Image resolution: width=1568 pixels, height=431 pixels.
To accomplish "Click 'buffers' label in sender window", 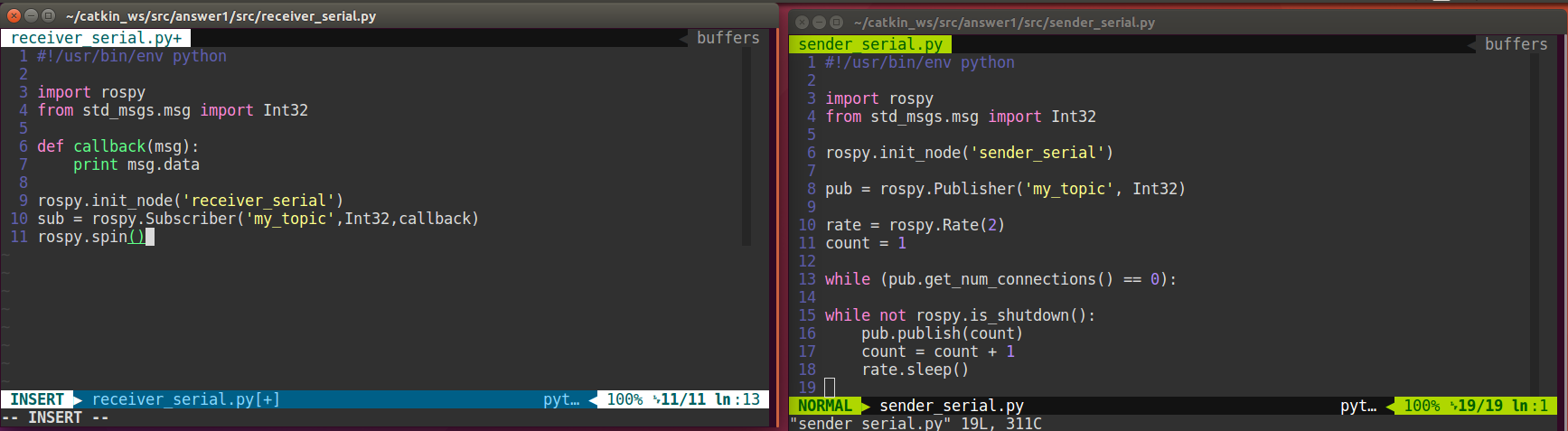I will click(1516, 44).
